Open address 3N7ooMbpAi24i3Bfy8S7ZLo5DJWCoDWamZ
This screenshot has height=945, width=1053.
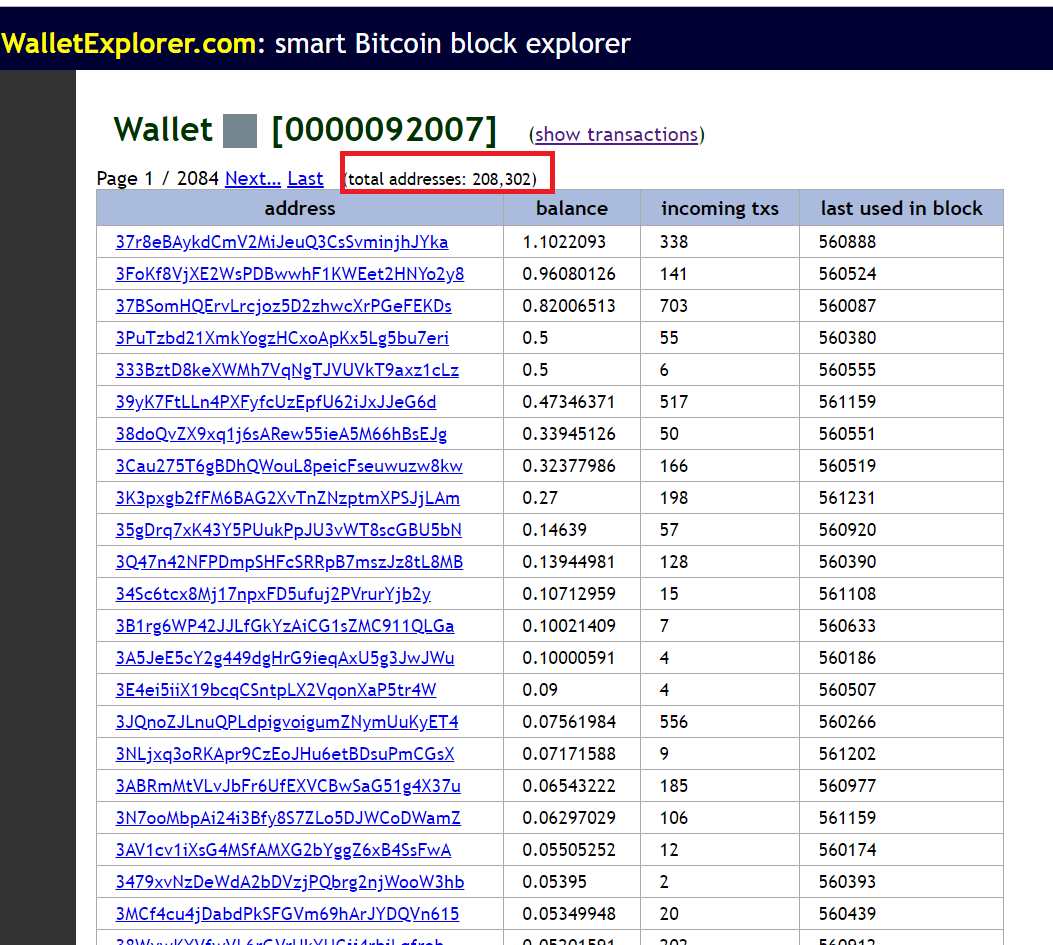point(288,818)
